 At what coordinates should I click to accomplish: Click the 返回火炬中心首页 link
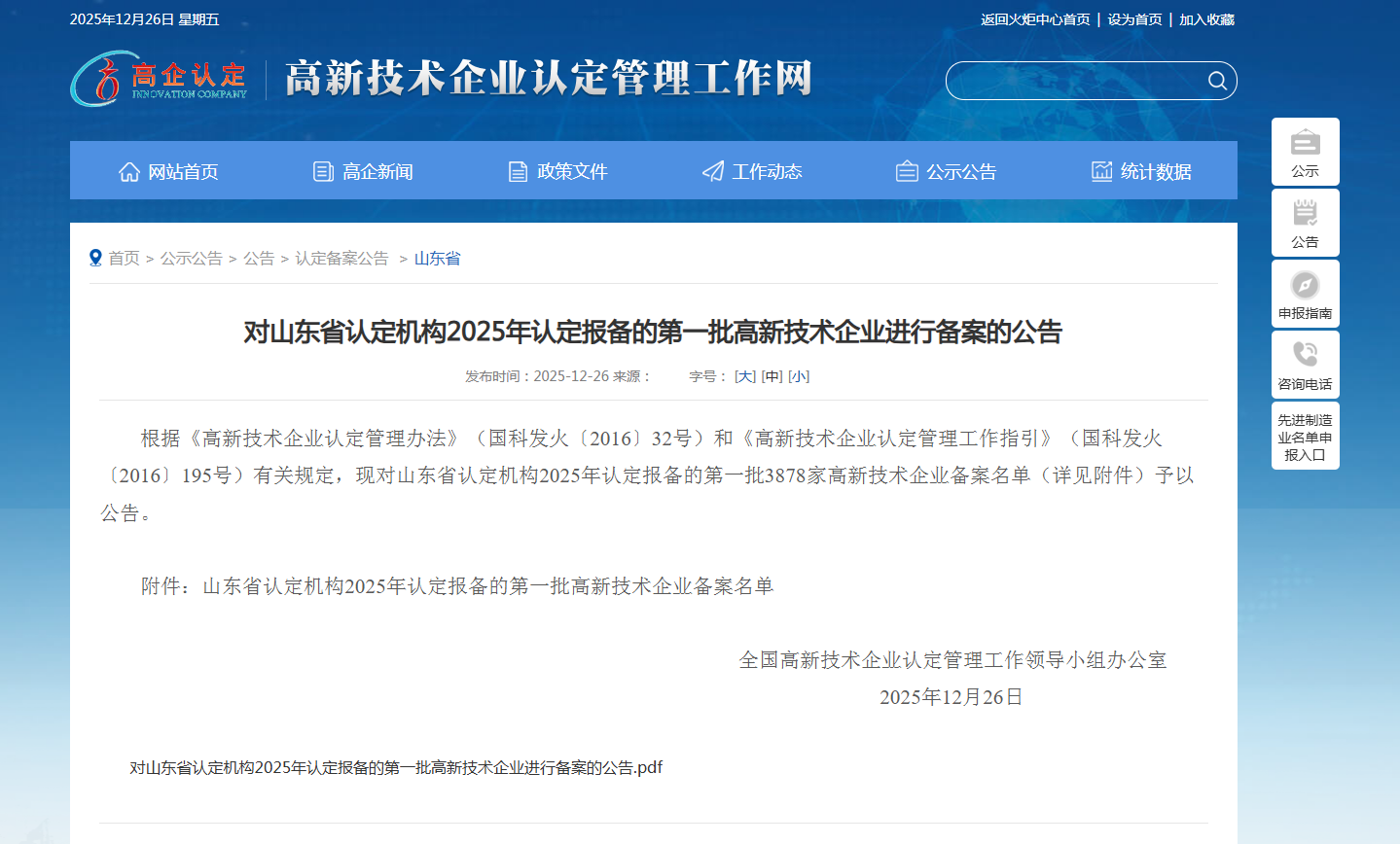tap(1035, 18)
